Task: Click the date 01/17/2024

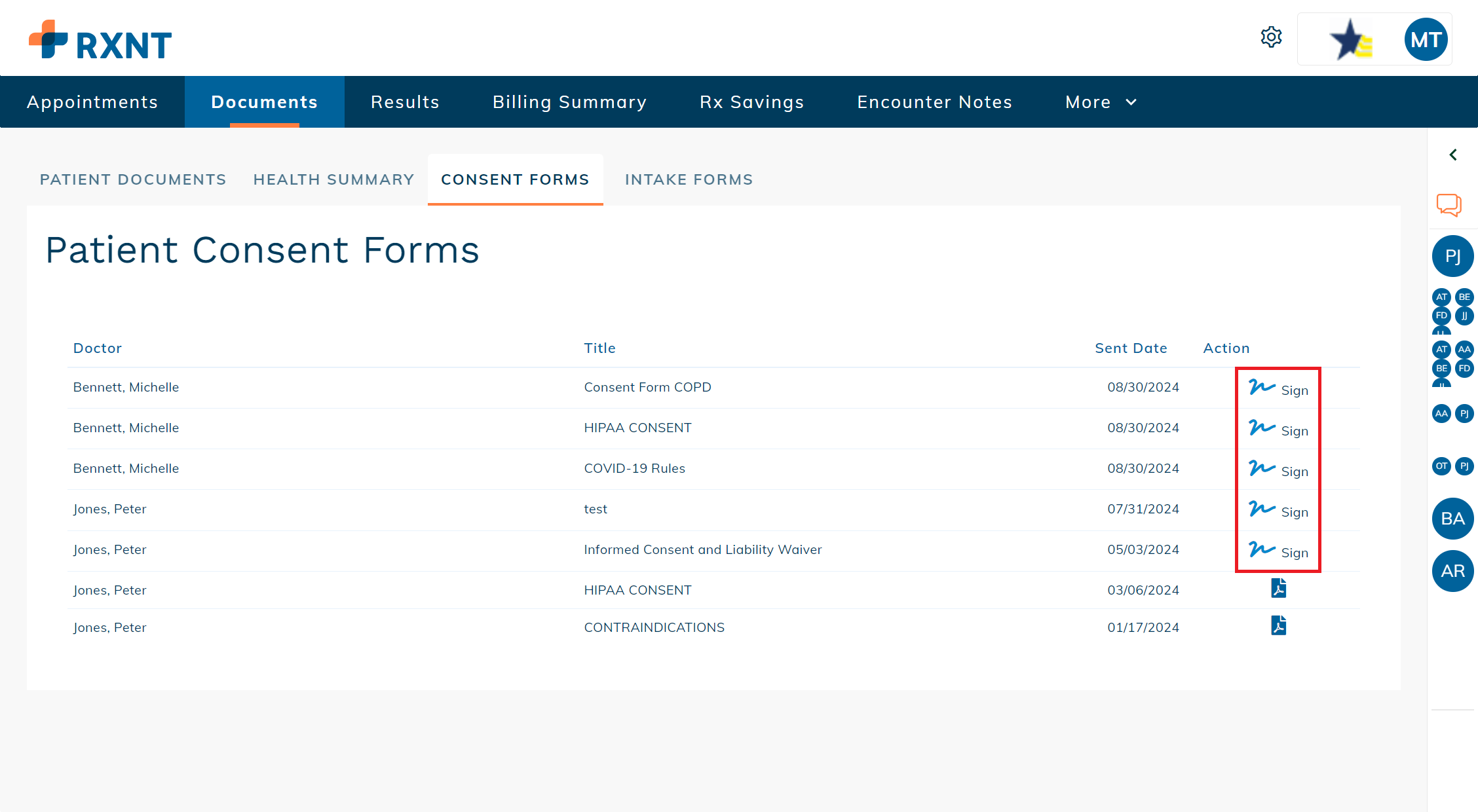Action: (1143, 627)
